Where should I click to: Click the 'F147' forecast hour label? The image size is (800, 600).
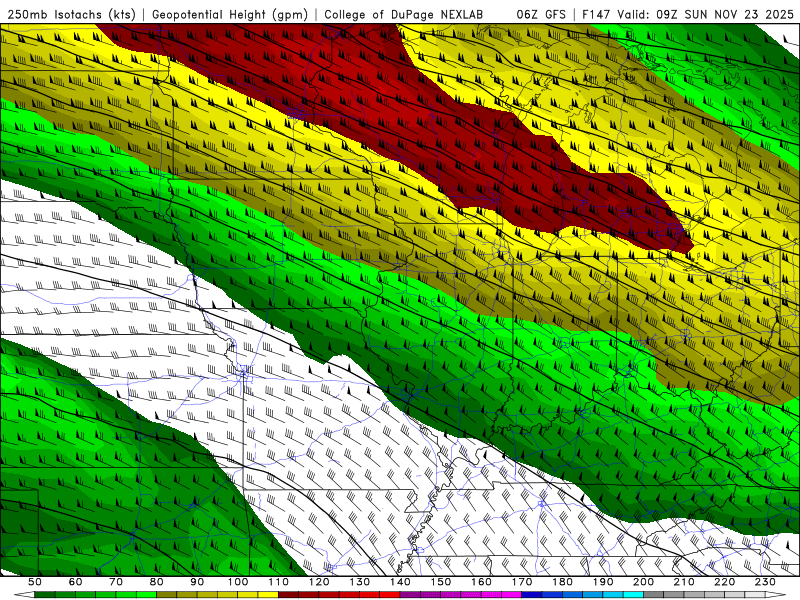point(596,14)
